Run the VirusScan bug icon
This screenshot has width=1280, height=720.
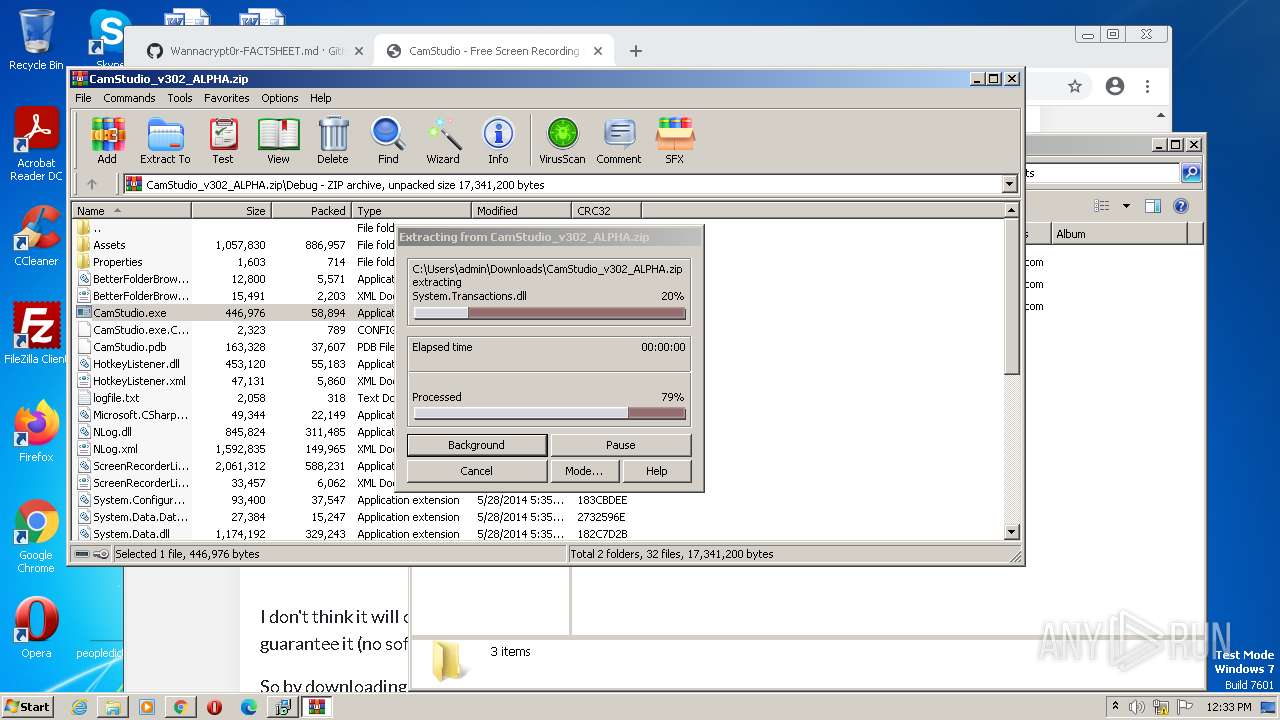click(x=562, y=140)
